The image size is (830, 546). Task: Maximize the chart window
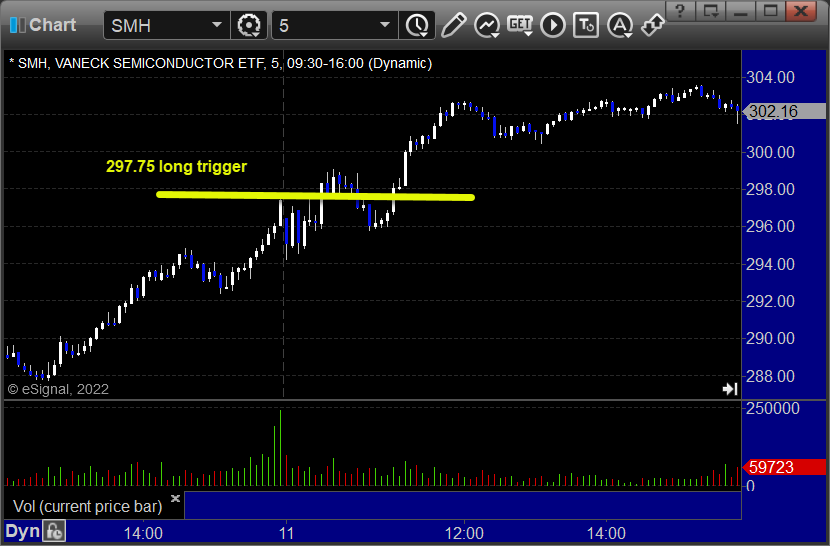point(771,11)
